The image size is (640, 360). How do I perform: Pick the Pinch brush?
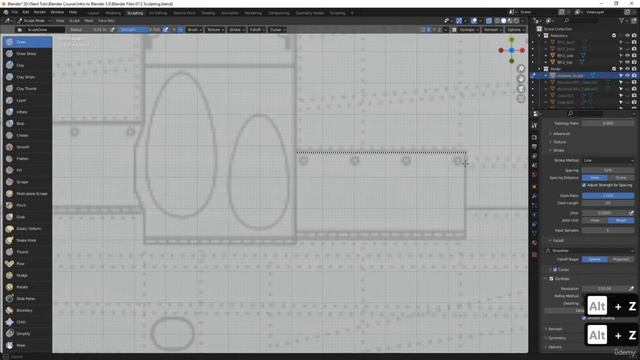(27, 205)
